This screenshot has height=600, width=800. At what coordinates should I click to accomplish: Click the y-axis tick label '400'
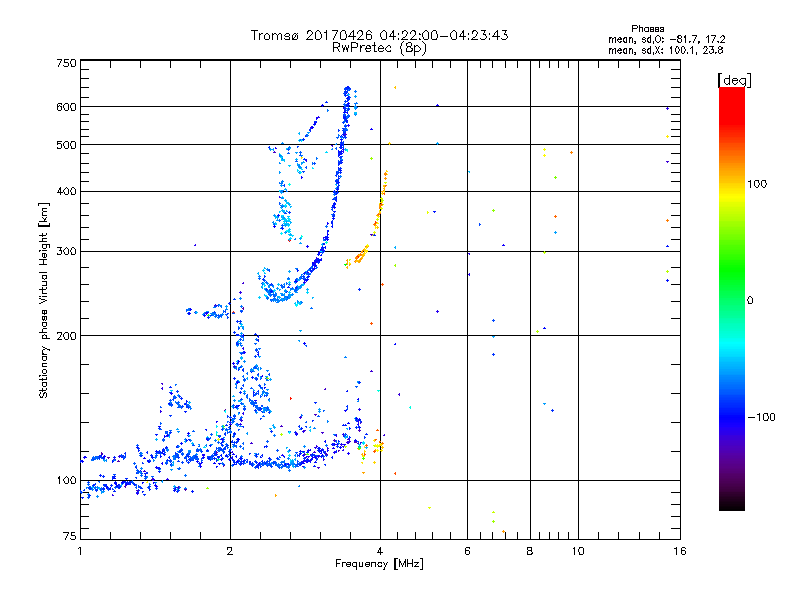pos(66,191)
